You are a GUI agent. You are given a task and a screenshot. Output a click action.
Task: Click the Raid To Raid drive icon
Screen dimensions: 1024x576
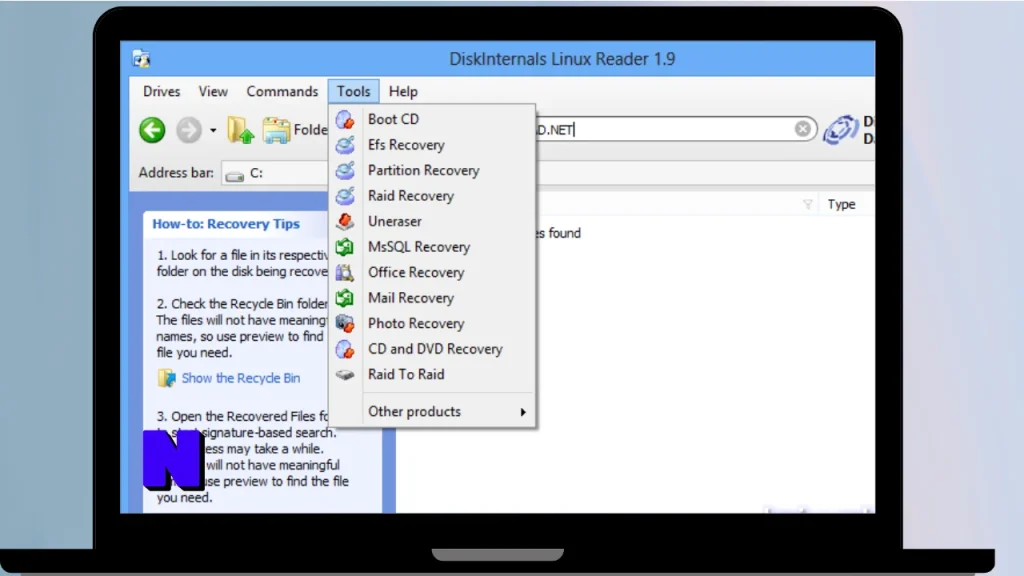[x=345, y=374]
